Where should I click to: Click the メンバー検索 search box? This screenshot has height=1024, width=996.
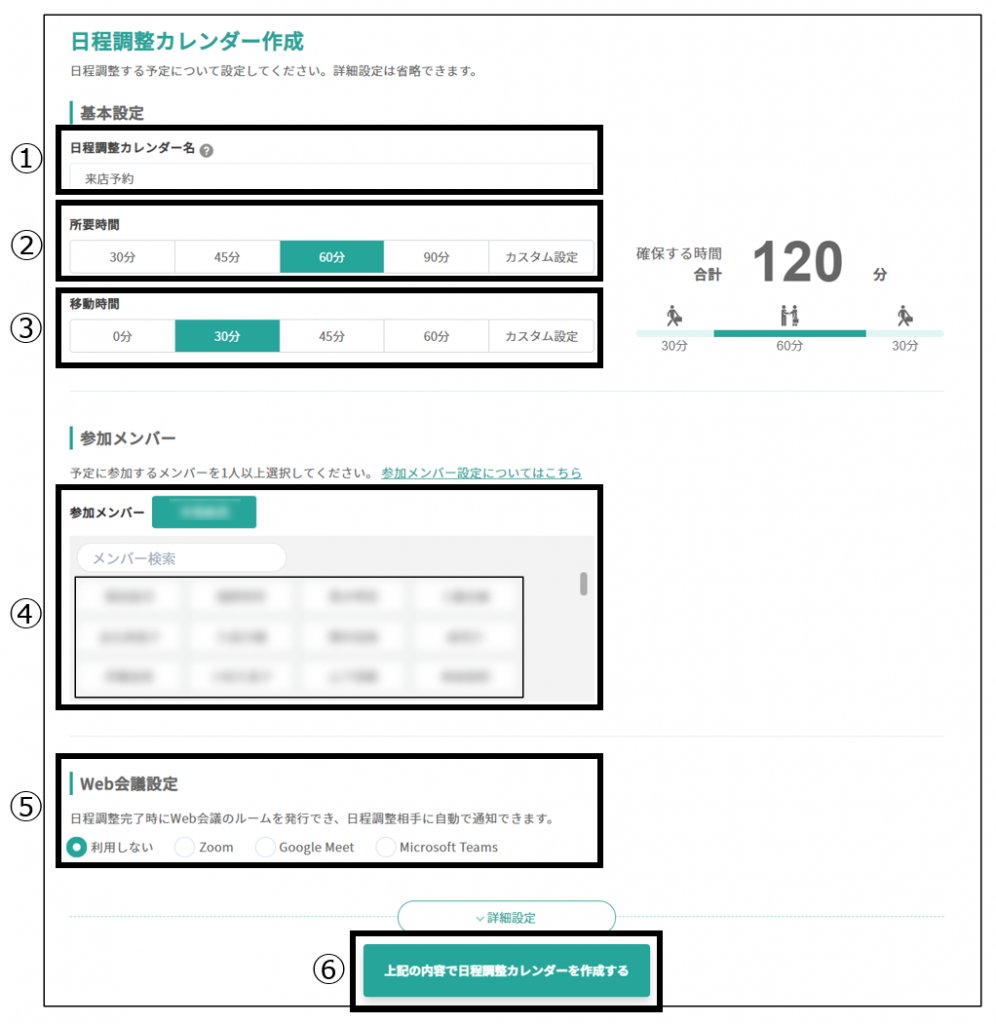[x=181, y=558]
